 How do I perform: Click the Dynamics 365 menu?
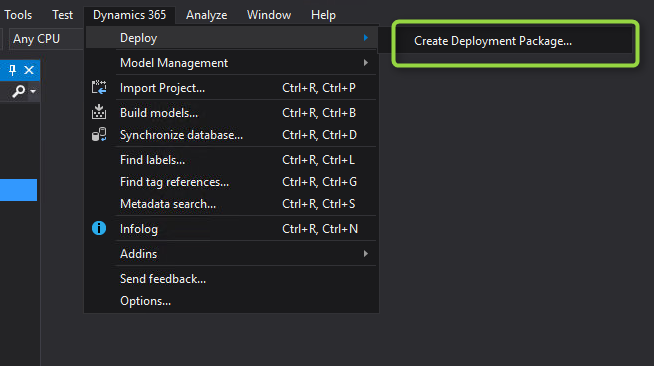click(129, 15)
